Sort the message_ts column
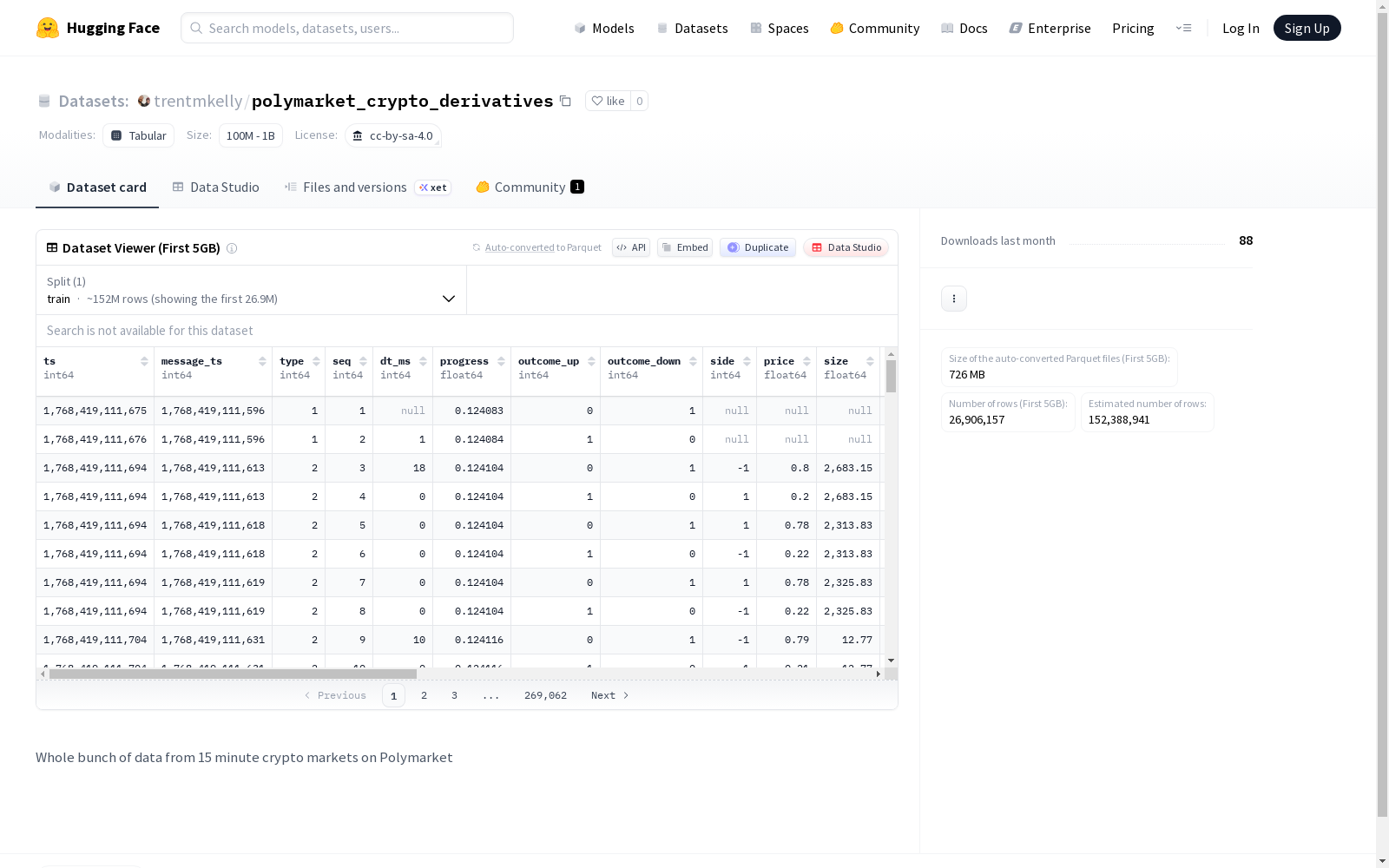 [x=262, y=361]
